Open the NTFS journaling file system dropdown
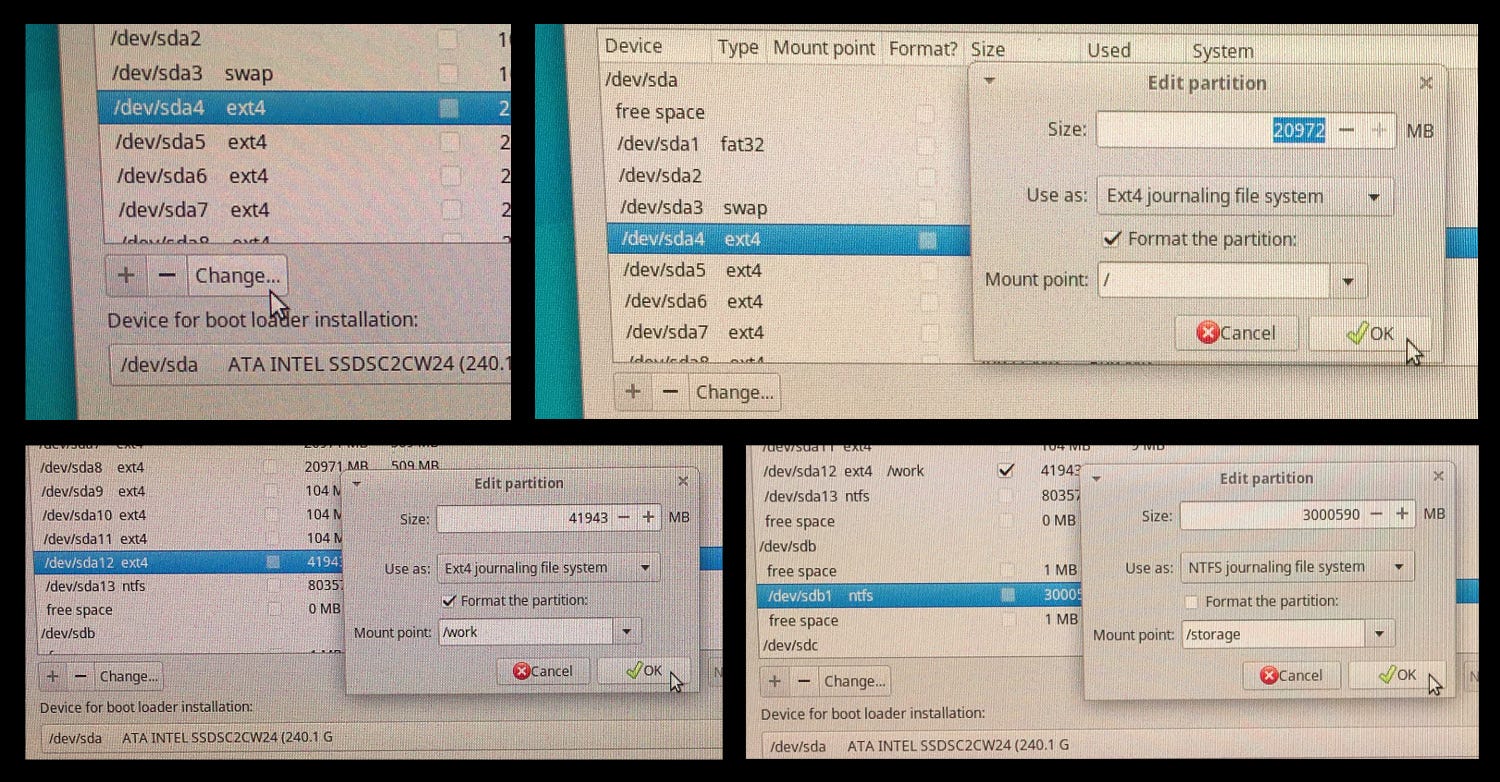This screenshot has height=782, width=1500. pos(1297,567)
